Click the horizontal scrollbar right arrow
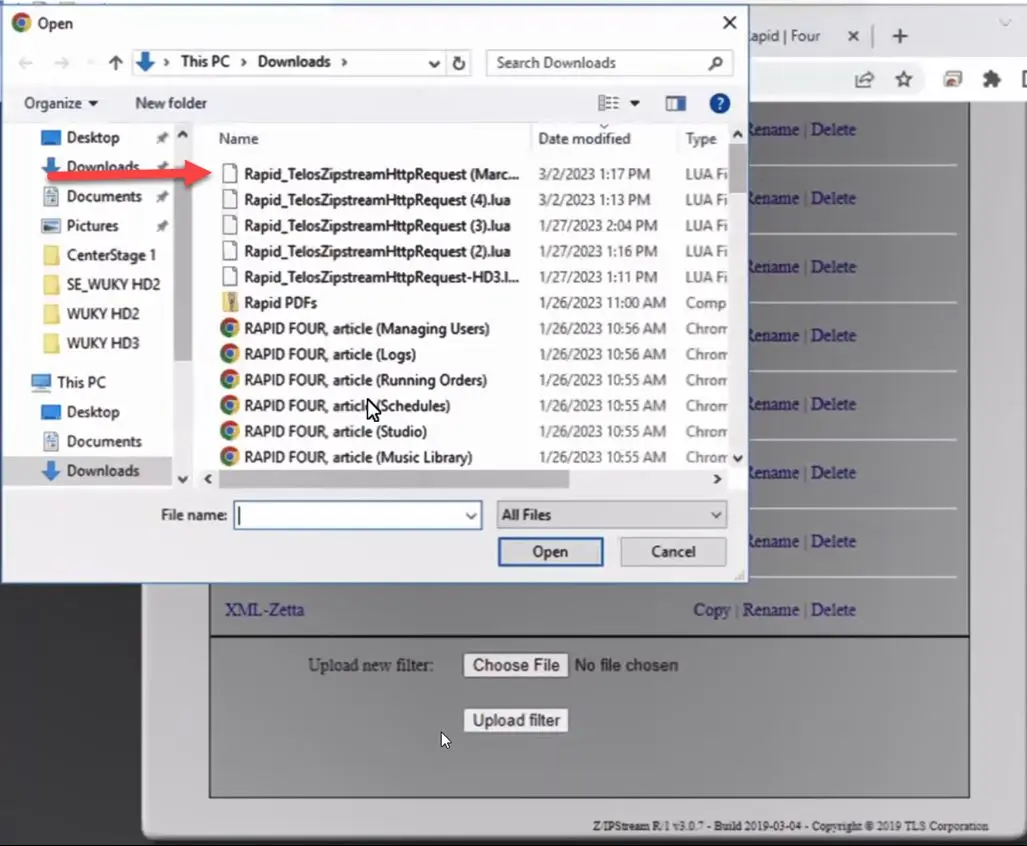 pos(717,479)
